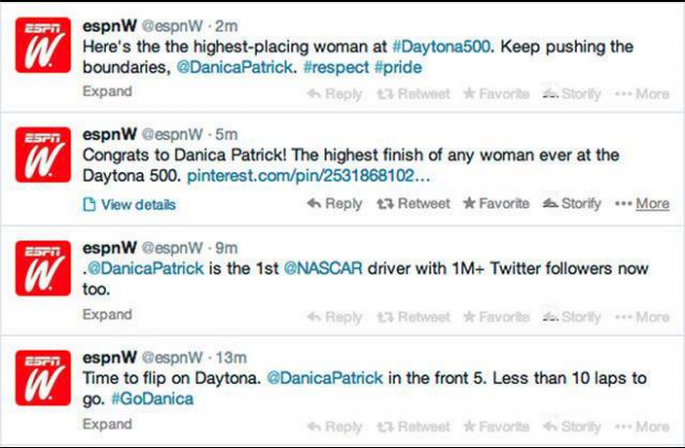Screen dimensions: 685x448
Task: Retweet the #GoDanica tweet
Action: (x=413, y=427)
